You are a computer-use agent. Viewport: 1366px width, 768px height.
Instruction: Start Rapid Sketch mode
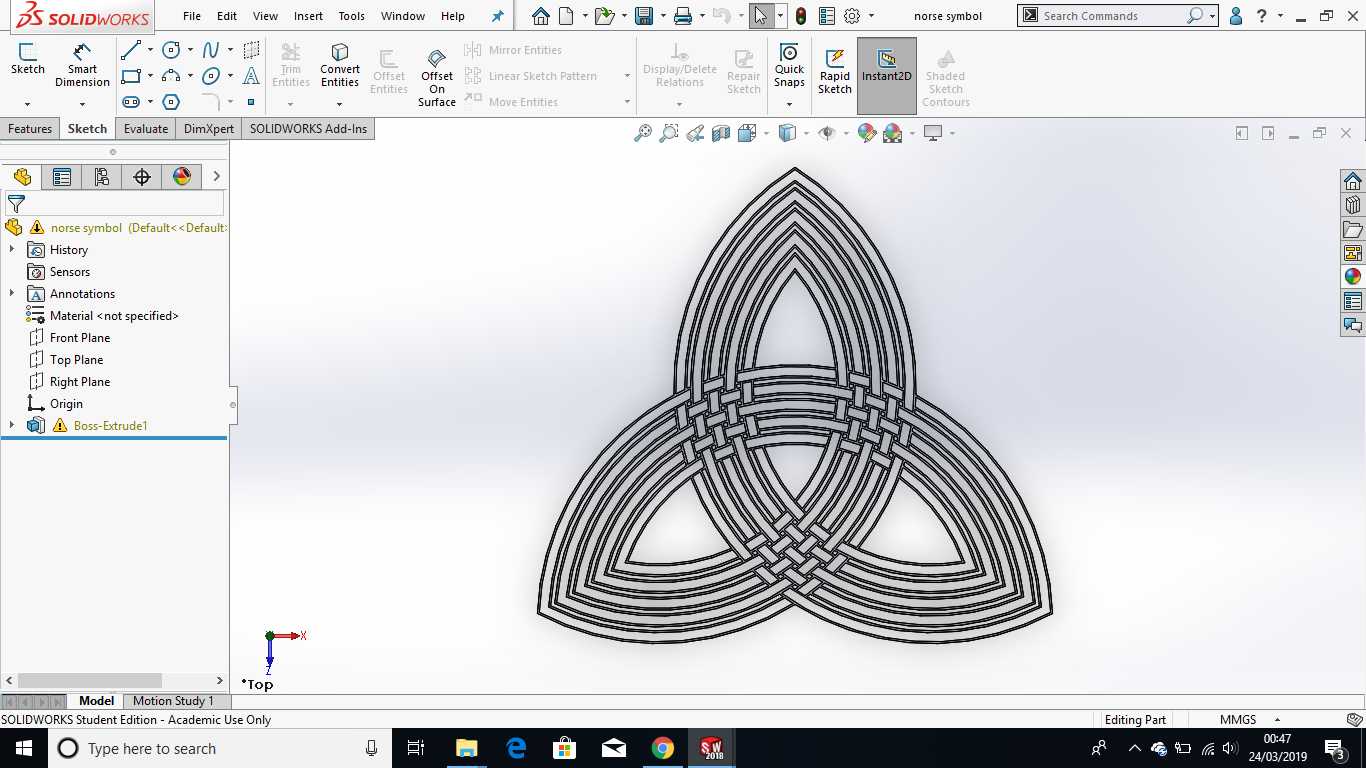coord(835,70)
